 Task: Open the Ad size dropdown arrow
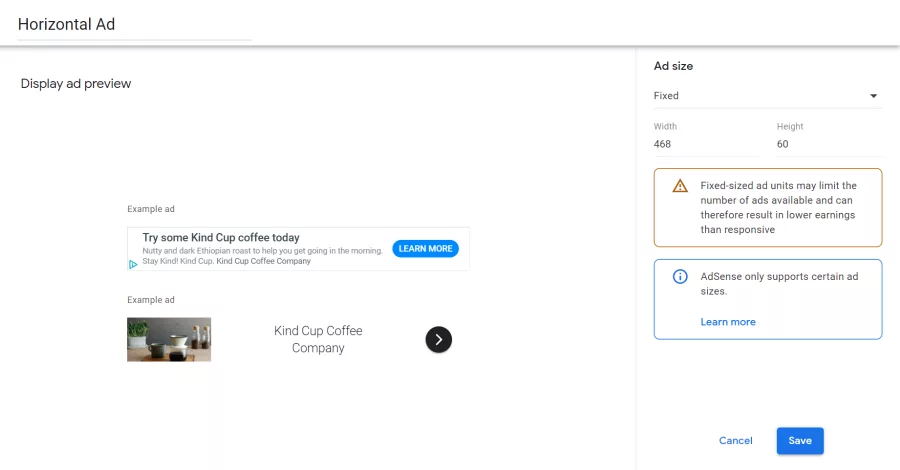point(873,96)
